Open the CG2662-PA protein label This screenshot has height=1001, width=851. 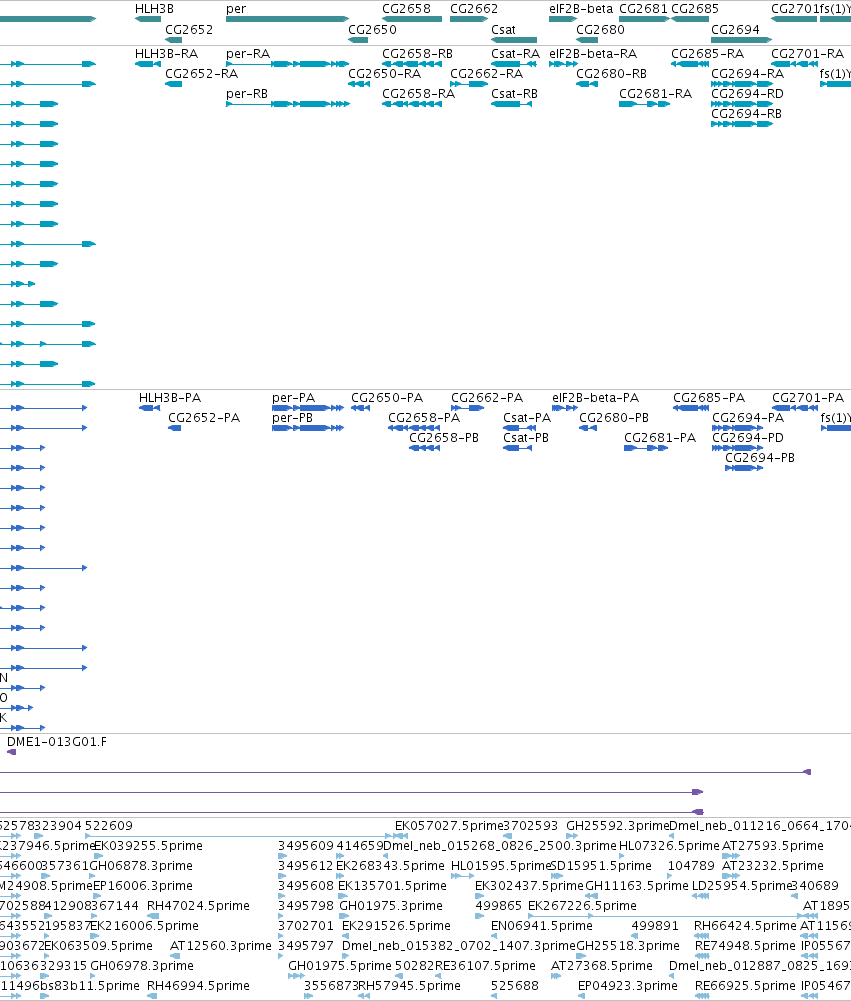(x=487, y=398)
